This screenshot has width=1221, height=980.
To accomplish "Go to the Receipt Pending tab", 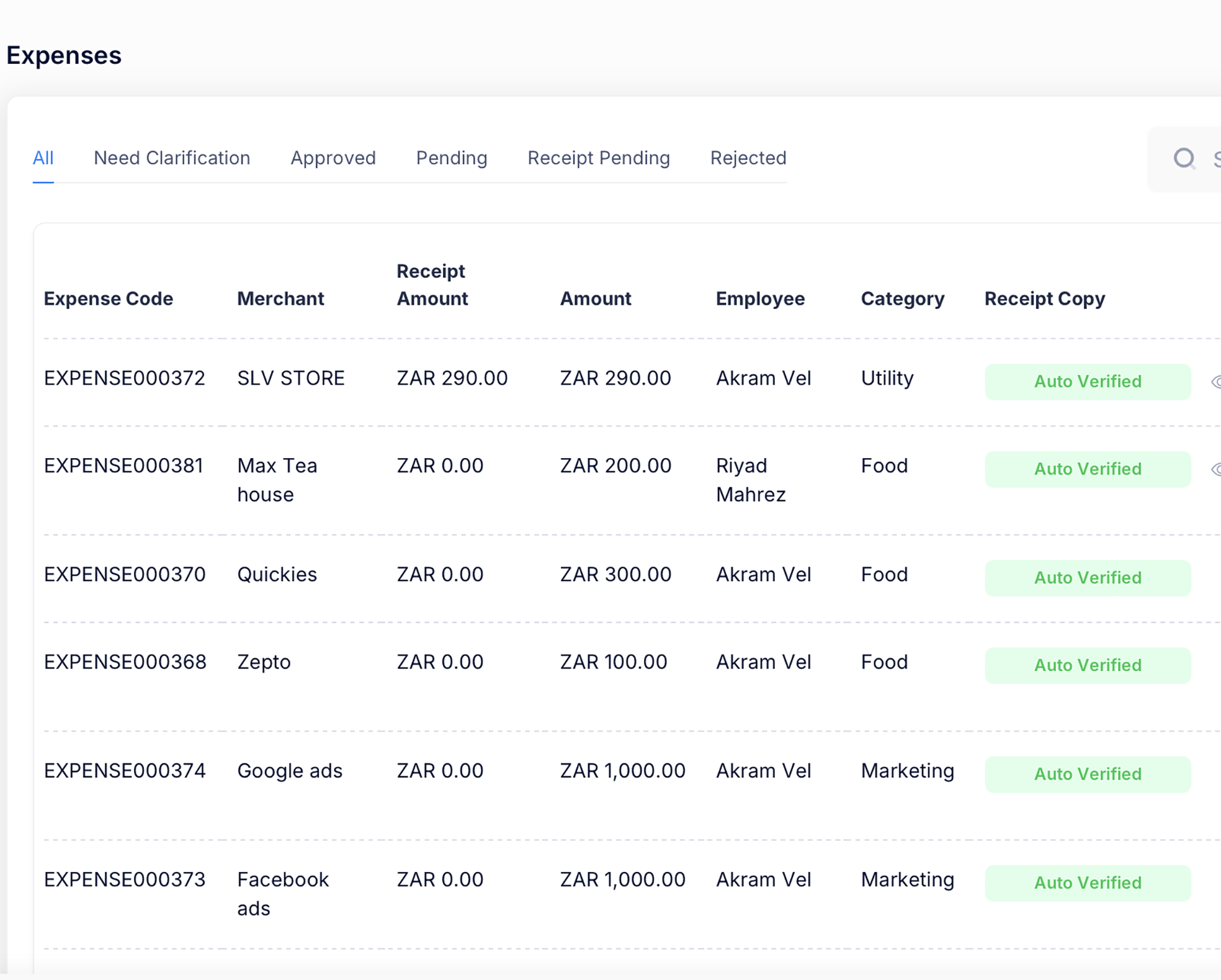I will pos(598,158).
